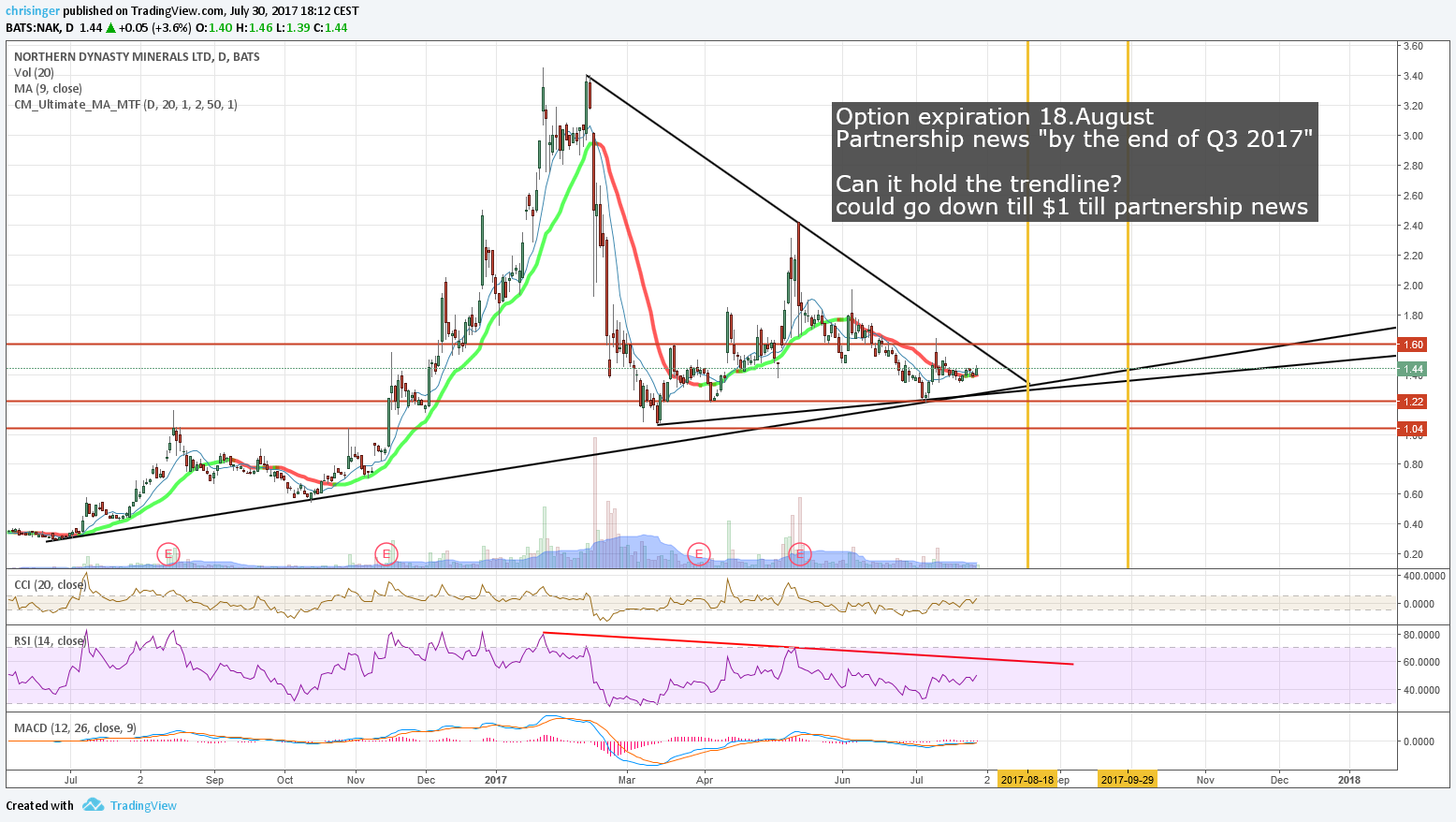Click the Jun label on the time axis
This screenshot has height=822, width=1456.
843,780
